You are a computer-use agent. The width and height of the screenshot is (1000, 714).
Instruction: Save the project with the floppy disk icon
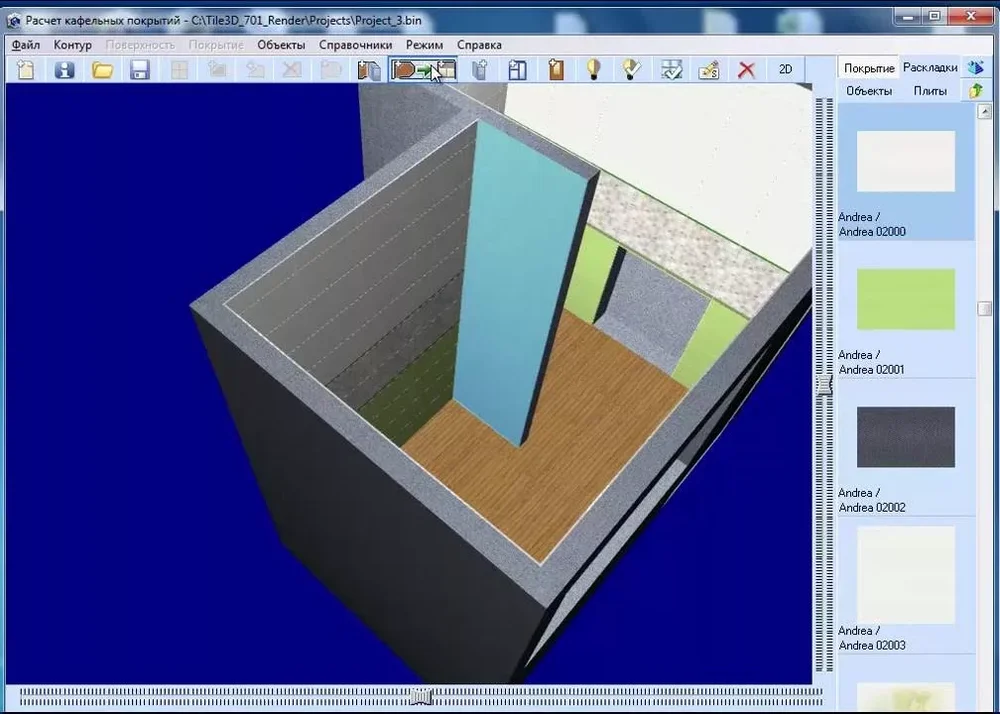140,69
